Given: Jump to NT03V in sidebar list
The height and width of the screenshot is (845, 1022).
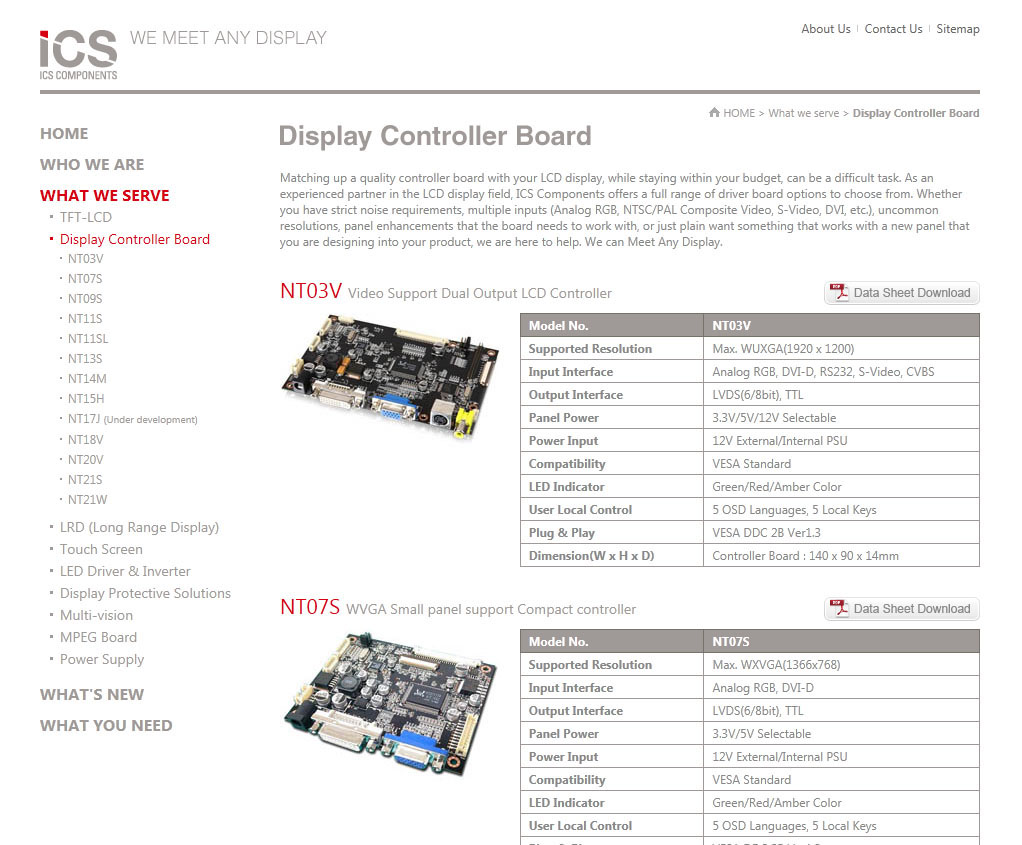Looking at the screenshot, I should pos(85,258).
